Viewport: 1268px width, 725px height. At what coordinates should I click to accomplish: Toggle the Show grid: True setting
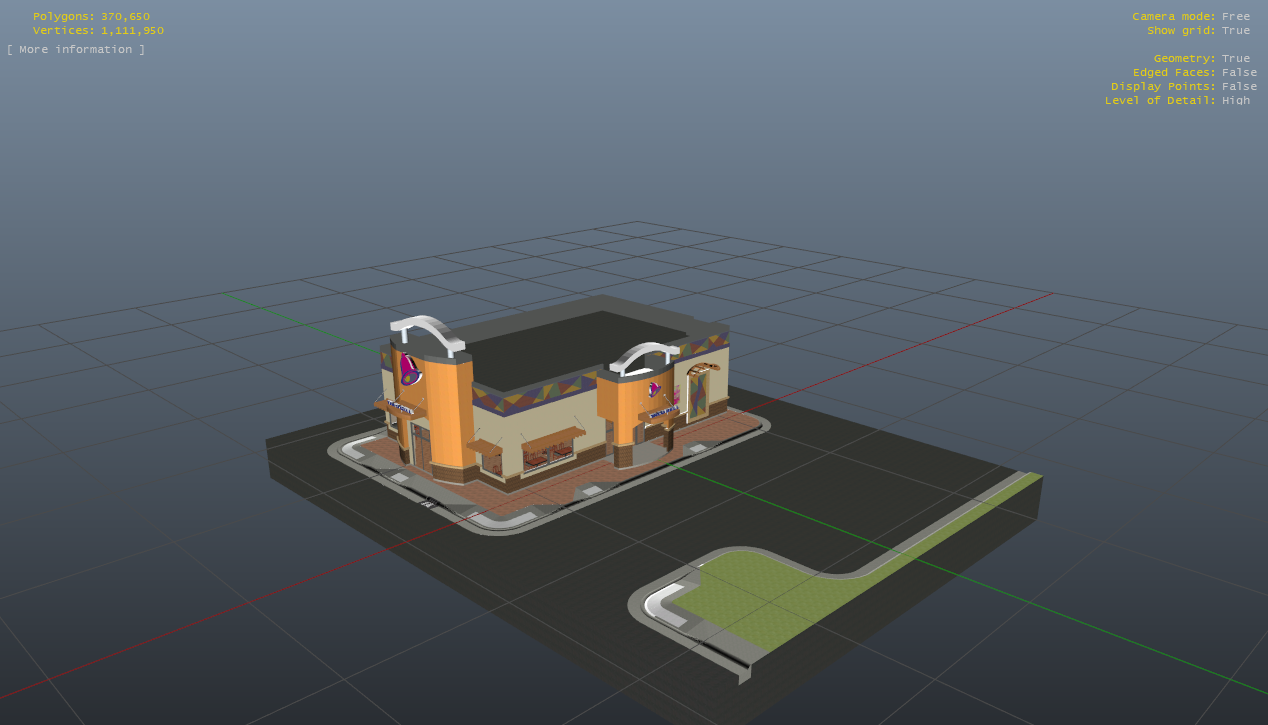pyautogui.click(x=1198, y=30)
